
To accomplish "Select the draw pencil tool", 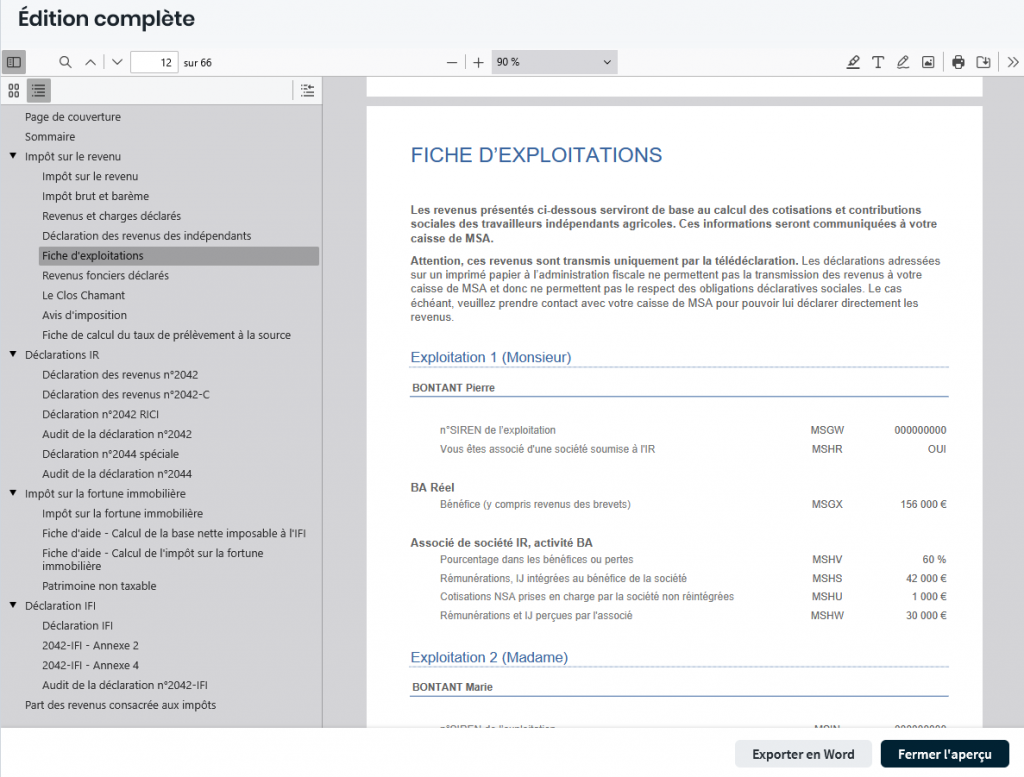I will coord(903,62).
